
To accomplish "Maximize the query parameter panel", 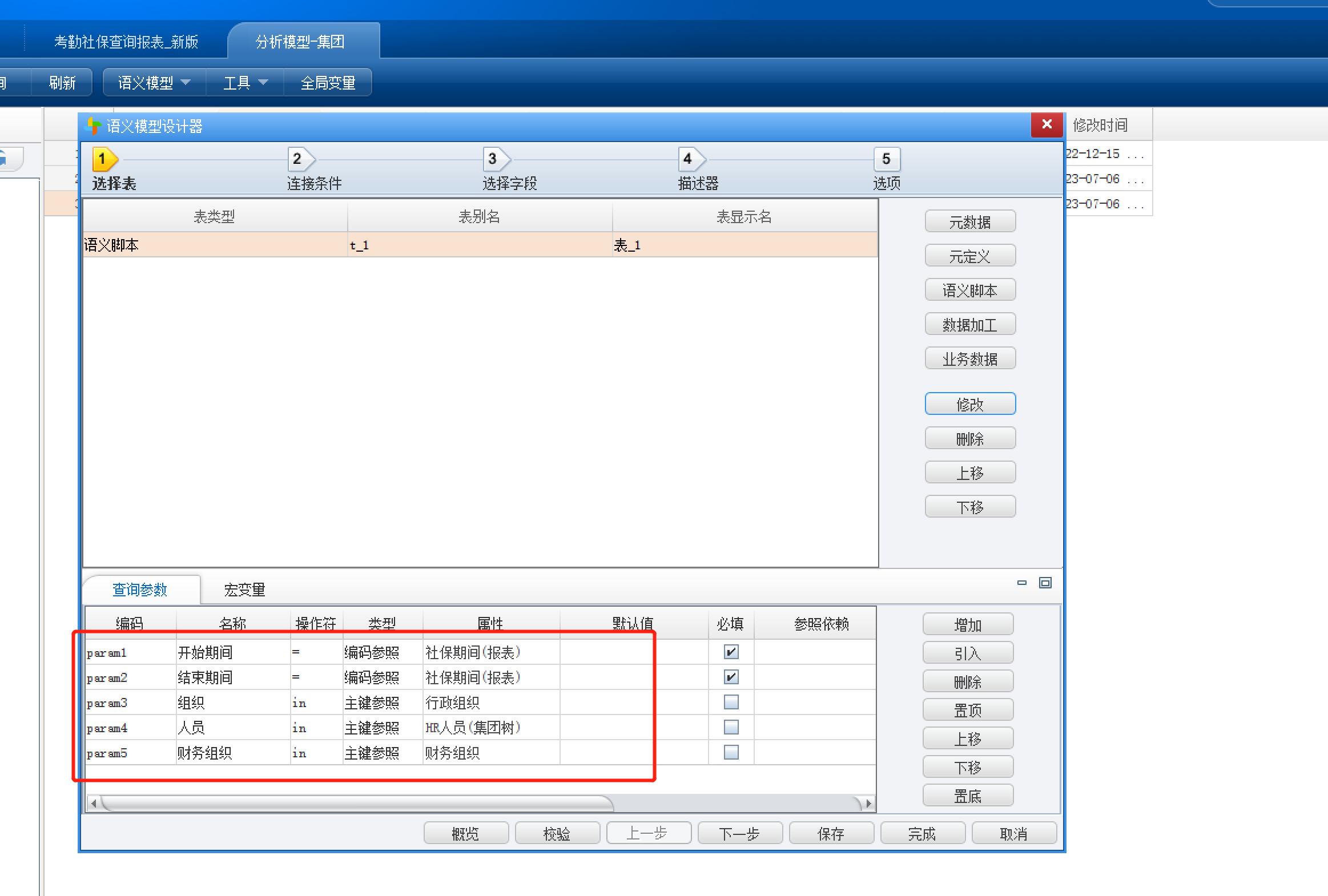I will (x=1045, y=583).
